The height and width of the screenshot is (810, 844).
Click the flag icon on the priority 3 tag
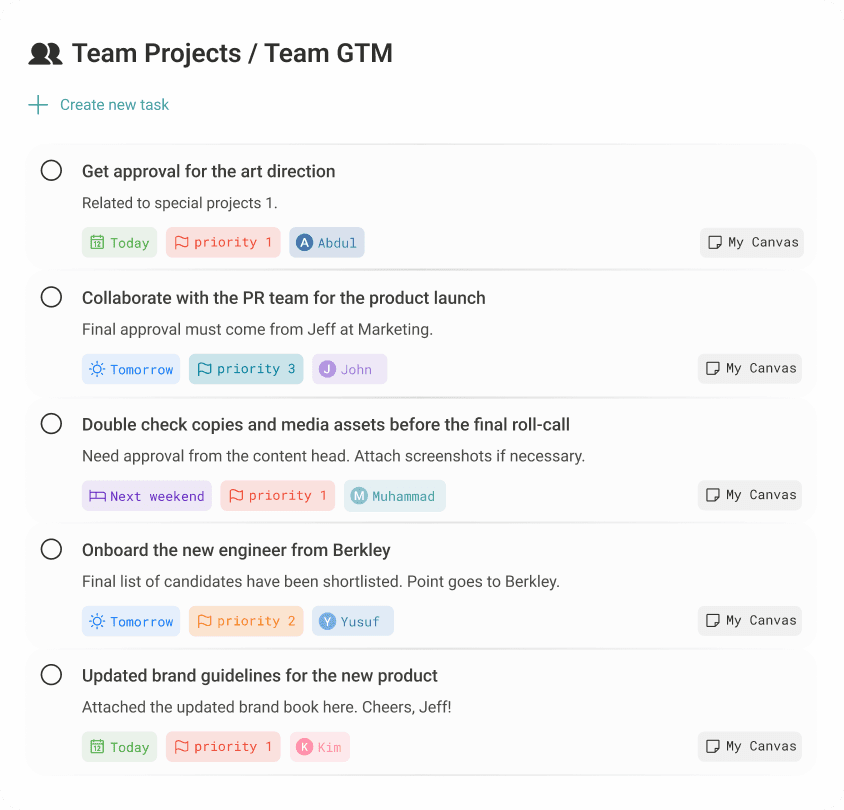(x=204, y=369)
